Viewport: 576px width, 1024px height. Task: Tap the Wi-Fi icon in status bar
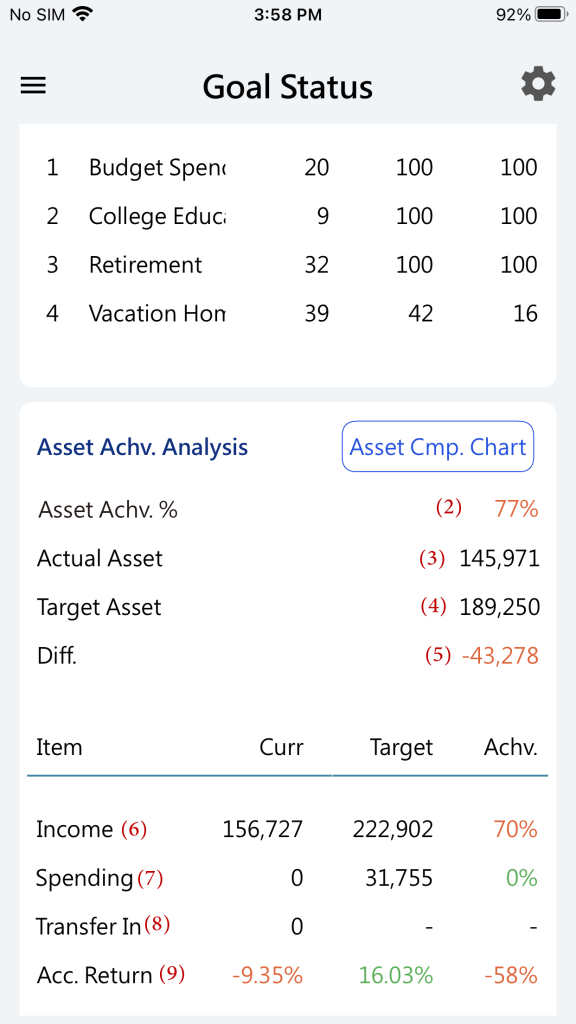(81, 14)
